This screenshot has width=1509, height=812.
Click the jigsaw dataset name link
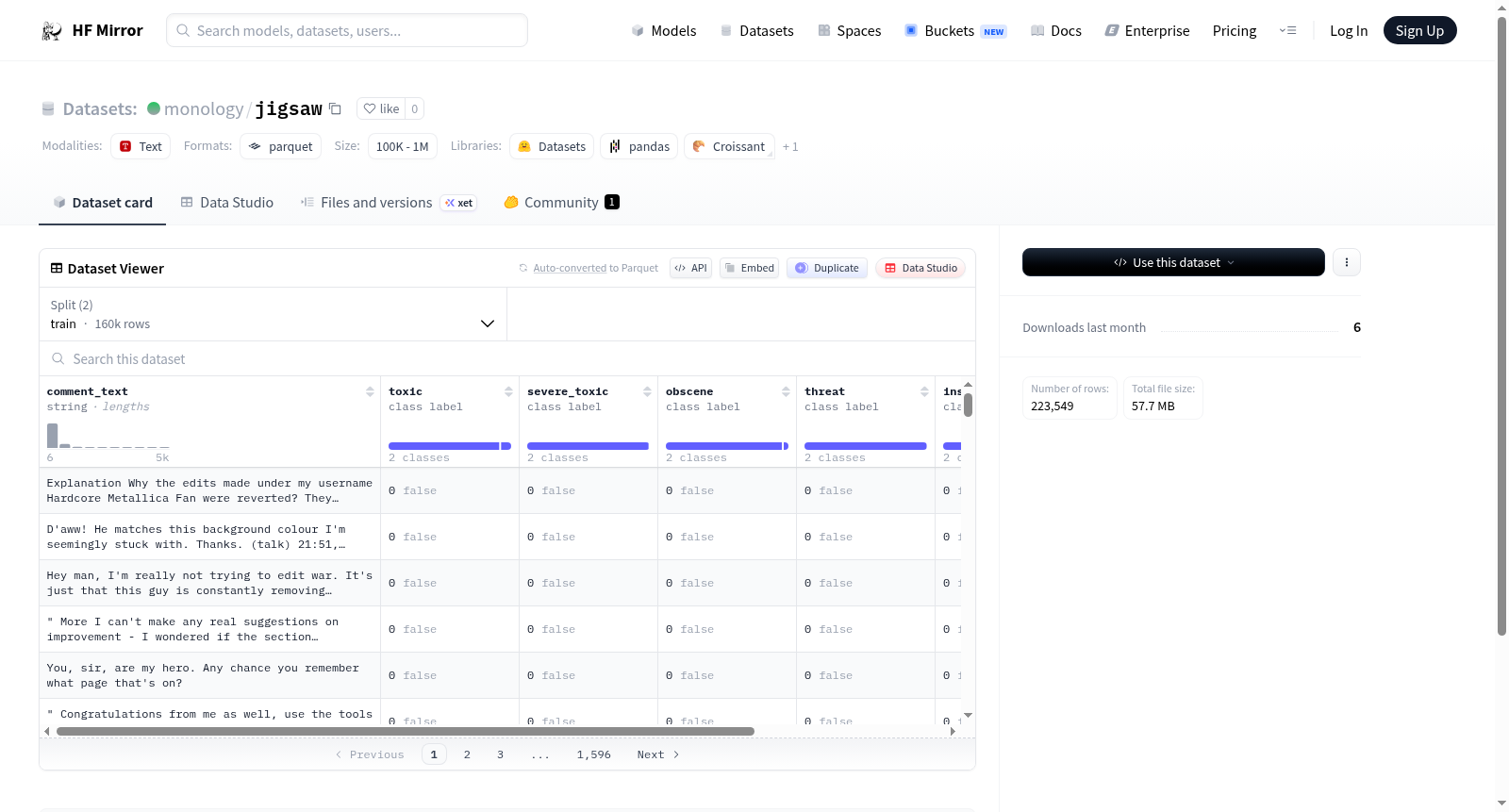pyautogui.click(x=289, y=108)
